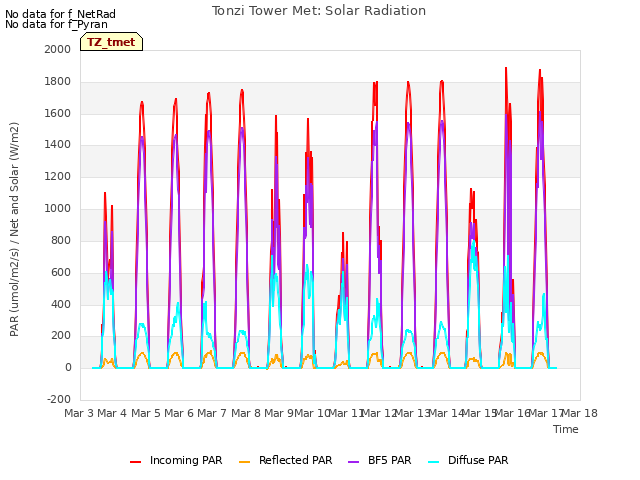Click the 400 y-axis tick label
This screenshot has height=480, width=640.
point(61,304)
